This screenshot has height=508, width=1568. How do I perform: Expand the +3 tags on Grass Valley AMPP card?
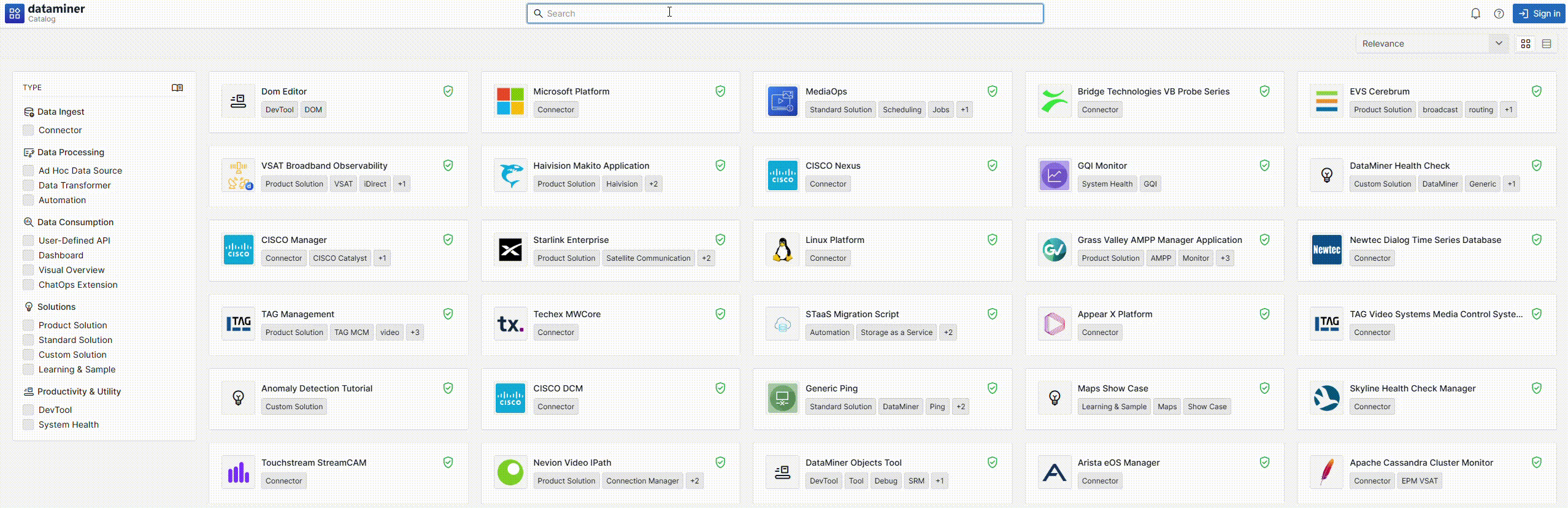coord(1225,258)
